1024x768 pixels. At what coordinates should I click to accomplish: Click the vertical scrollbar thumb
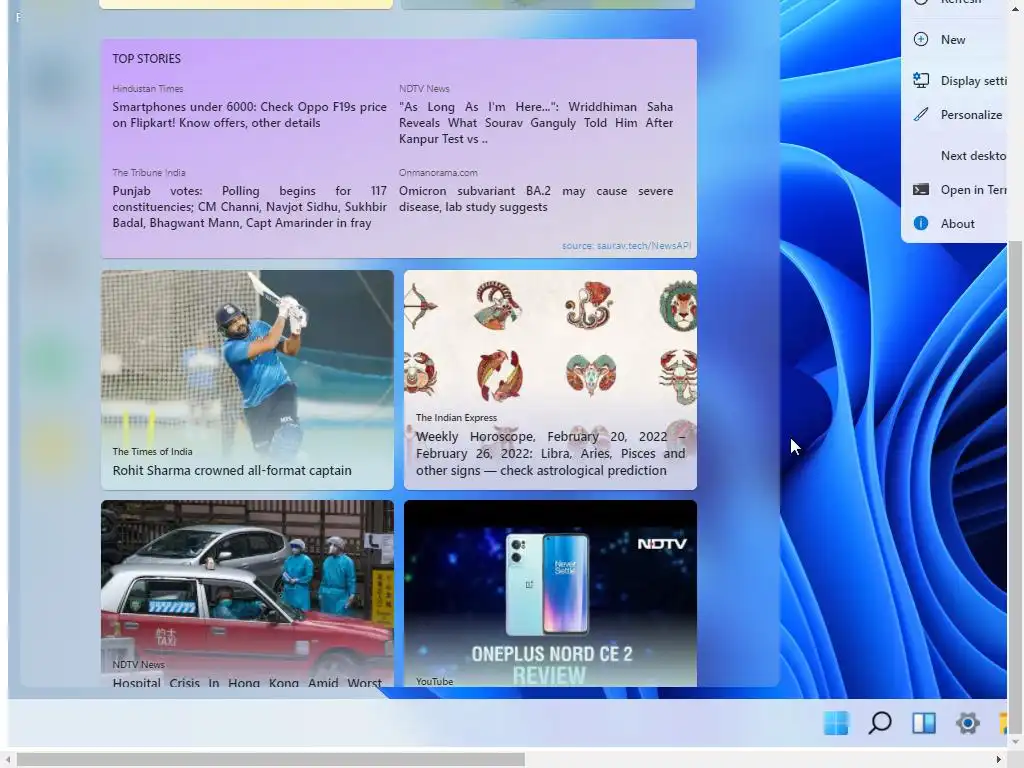click(x=1015, y=487)
